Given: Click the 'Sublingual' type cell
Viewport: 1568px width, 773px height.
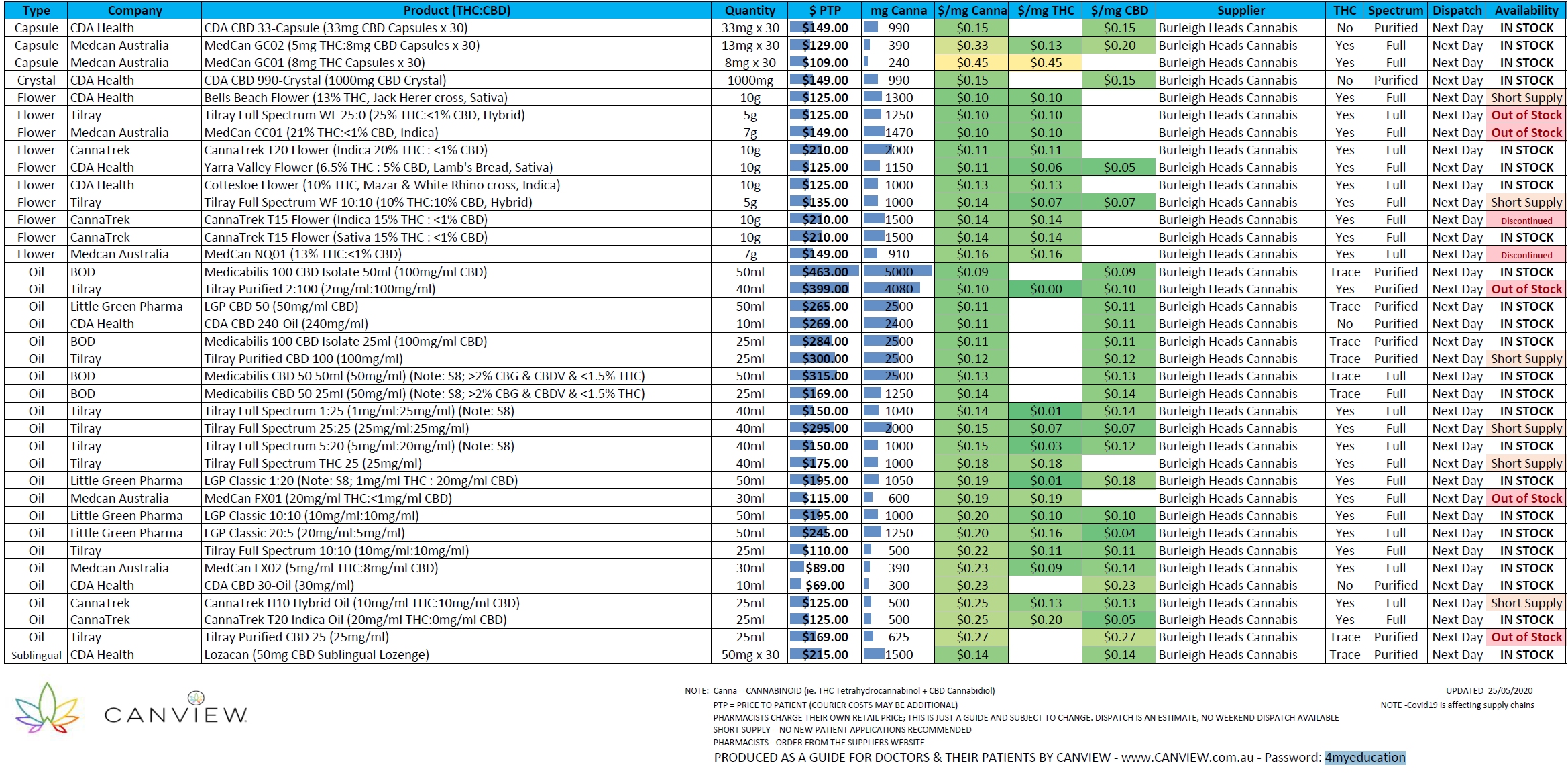Looking at the screenshot, I should click(x=36, y=655).
